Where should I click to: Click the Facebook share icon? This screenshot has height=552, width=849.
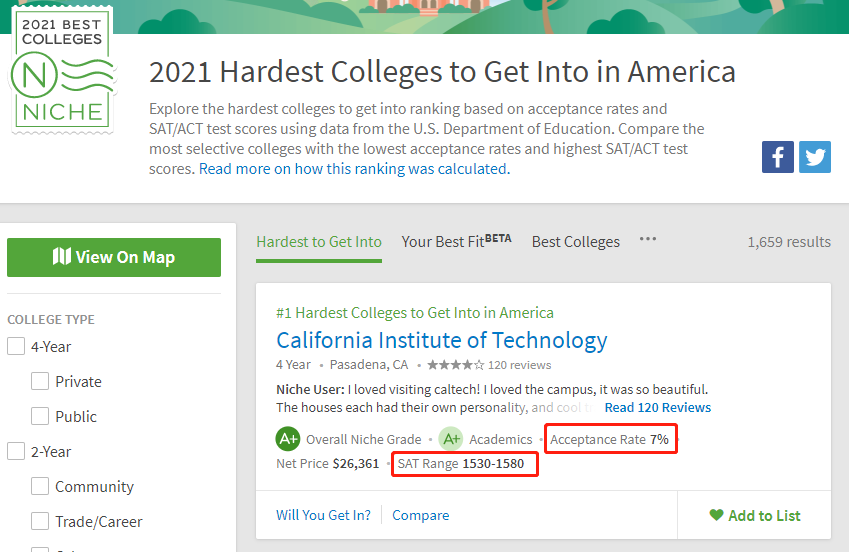tap(778, 157)
